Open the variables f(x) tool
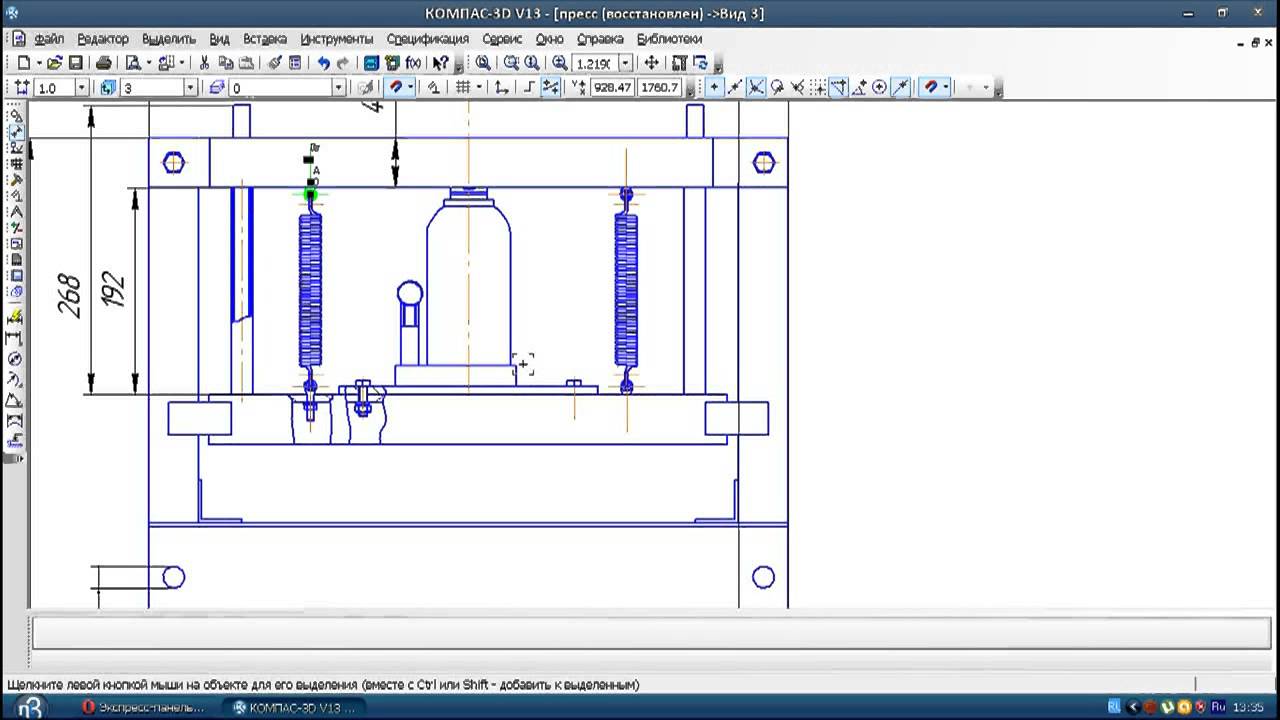Viewport: 1280px width, 720px height. tap(413, 63)
